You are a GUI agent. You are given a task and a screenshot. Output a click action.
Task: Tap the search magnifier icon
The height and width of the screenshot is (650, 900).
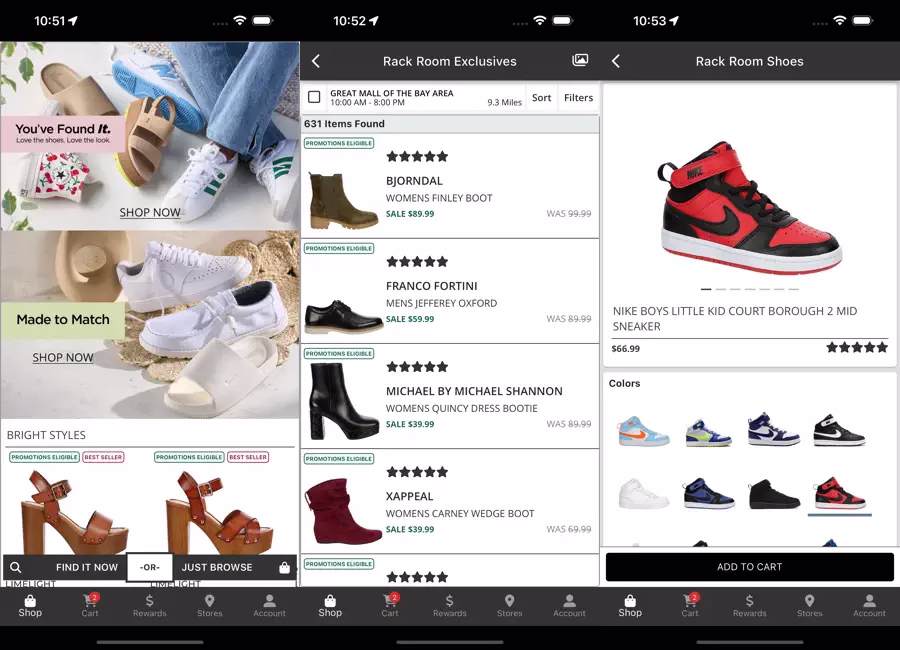point(15,567)
